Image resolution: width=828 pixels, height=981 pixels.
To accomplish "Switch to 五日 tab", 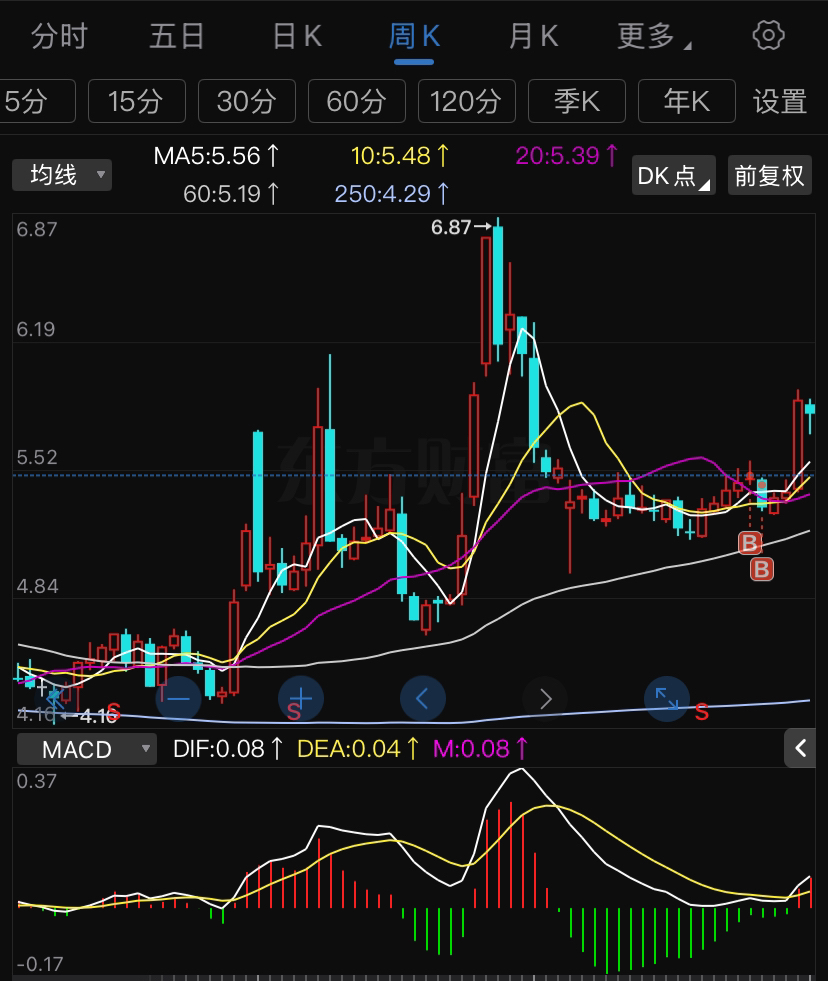I will pyautogui.click(x=177, y=36).
